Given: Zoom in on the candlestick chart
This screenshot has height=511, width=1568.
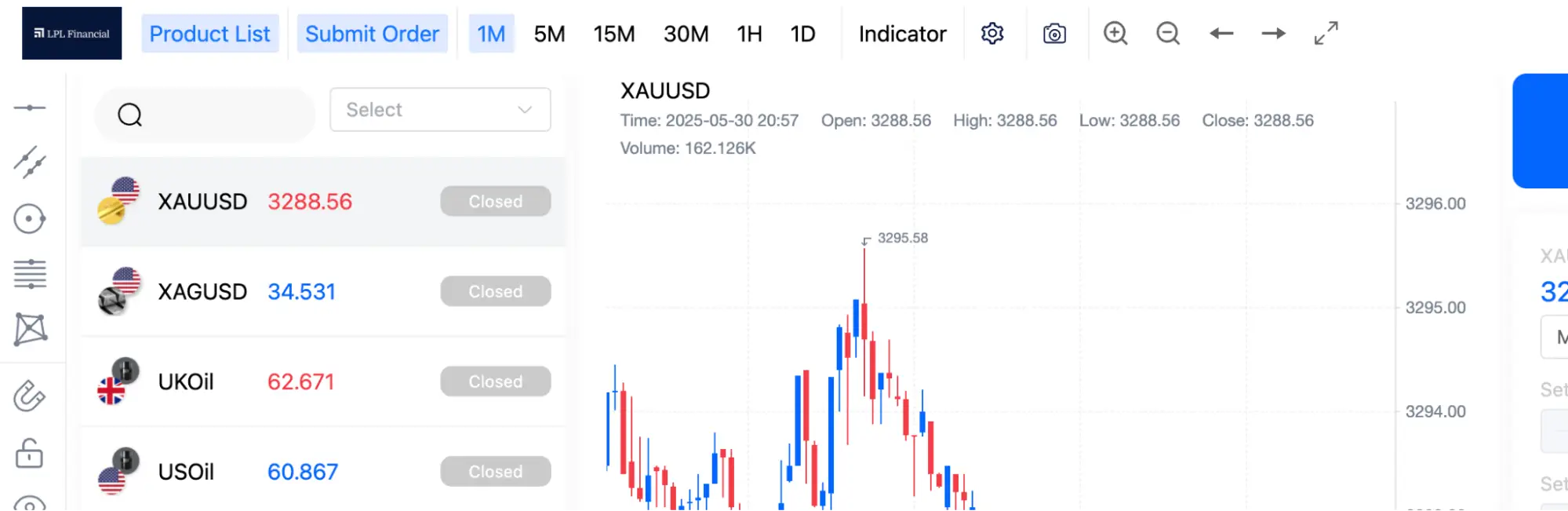Looking at the screenshot, I should coord(1115,33).
